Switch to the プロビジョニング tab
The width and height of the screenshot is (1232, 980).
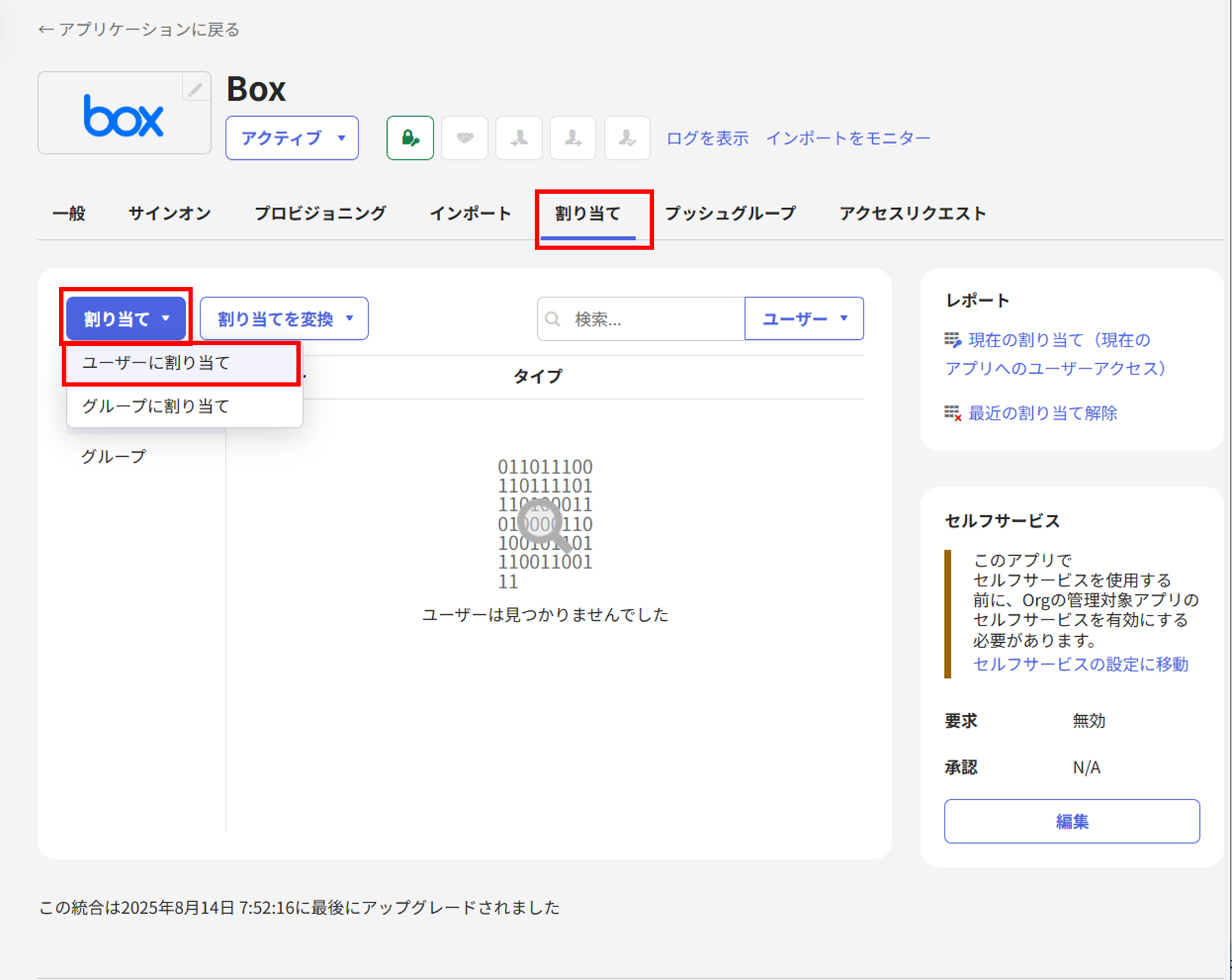pos(320,213)
